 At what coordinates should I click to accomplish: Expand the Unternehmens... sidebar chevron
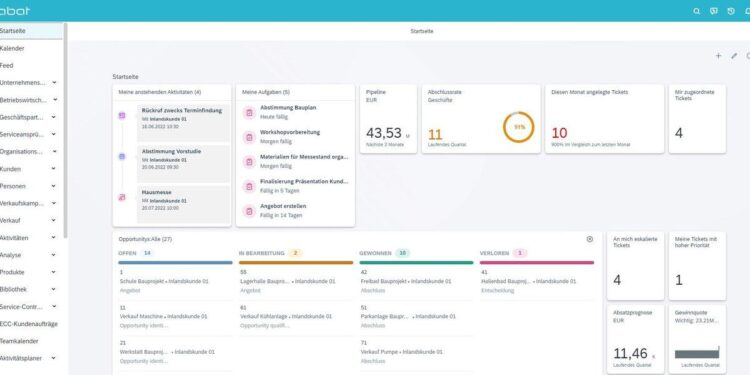point(54,83)
